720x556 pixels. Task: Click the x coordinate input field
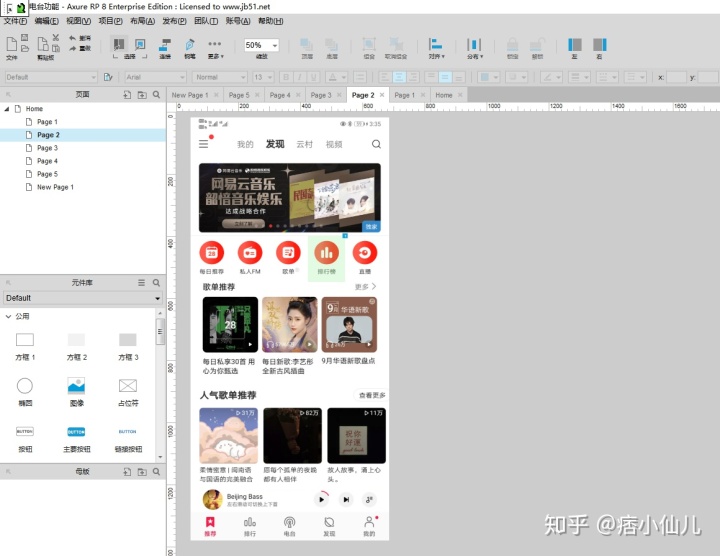coord(676,77)
